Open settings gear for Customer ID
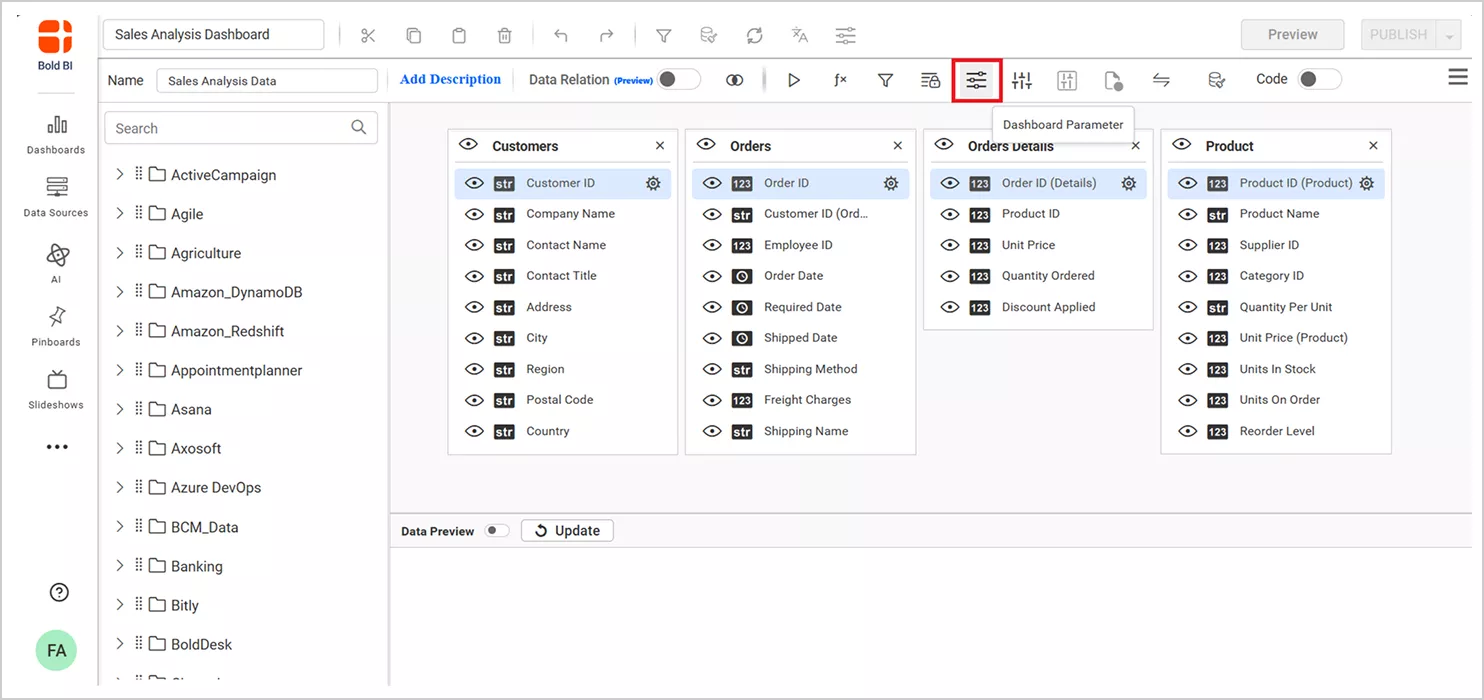The width and height of the screenshot is (1484, 700). pos(653,183)
